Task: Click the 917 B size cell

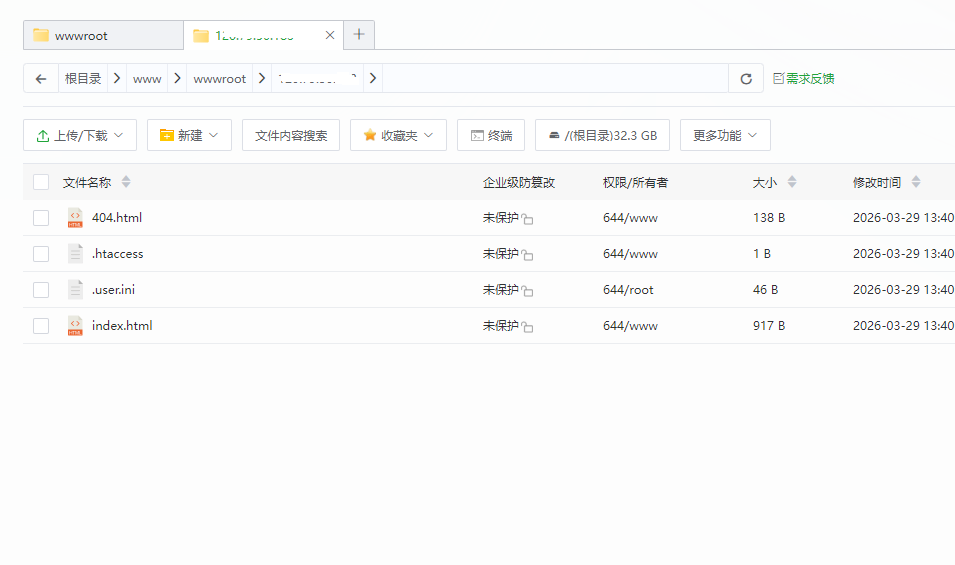Action: [769, 326]
